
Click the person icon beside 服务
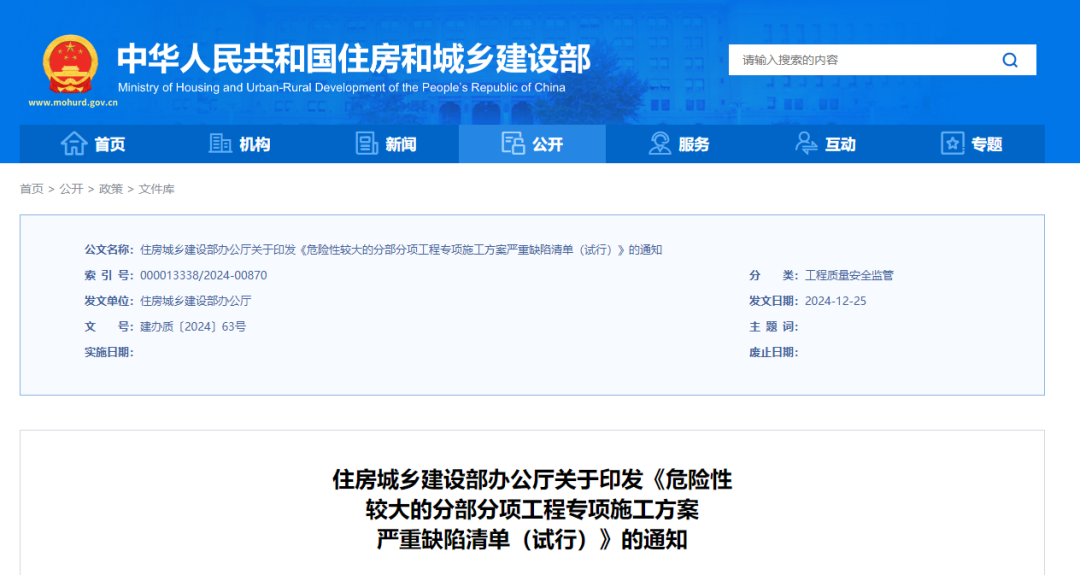pos(659,143)
